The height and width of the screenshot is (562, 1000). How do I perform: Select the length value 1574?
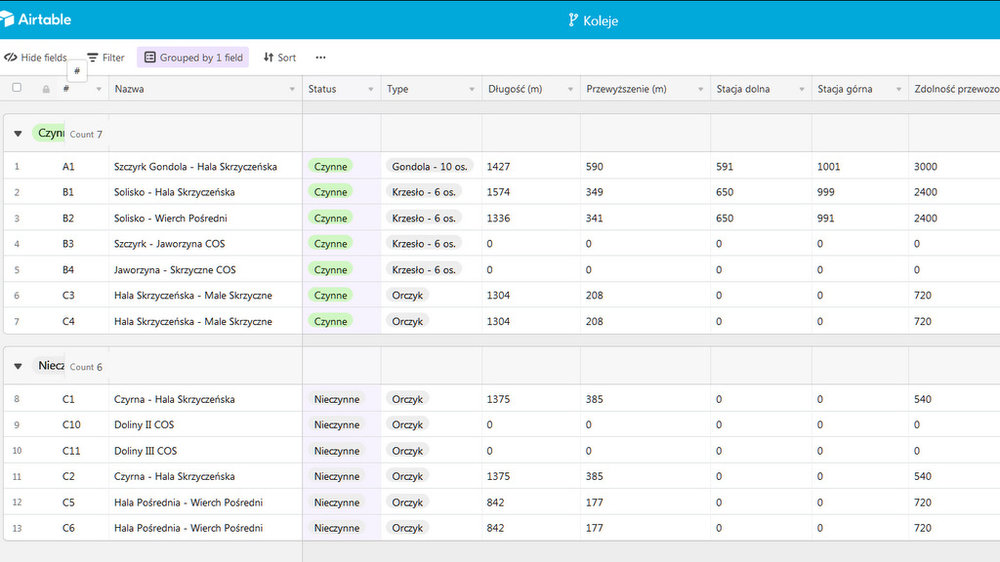click(498, 192)
